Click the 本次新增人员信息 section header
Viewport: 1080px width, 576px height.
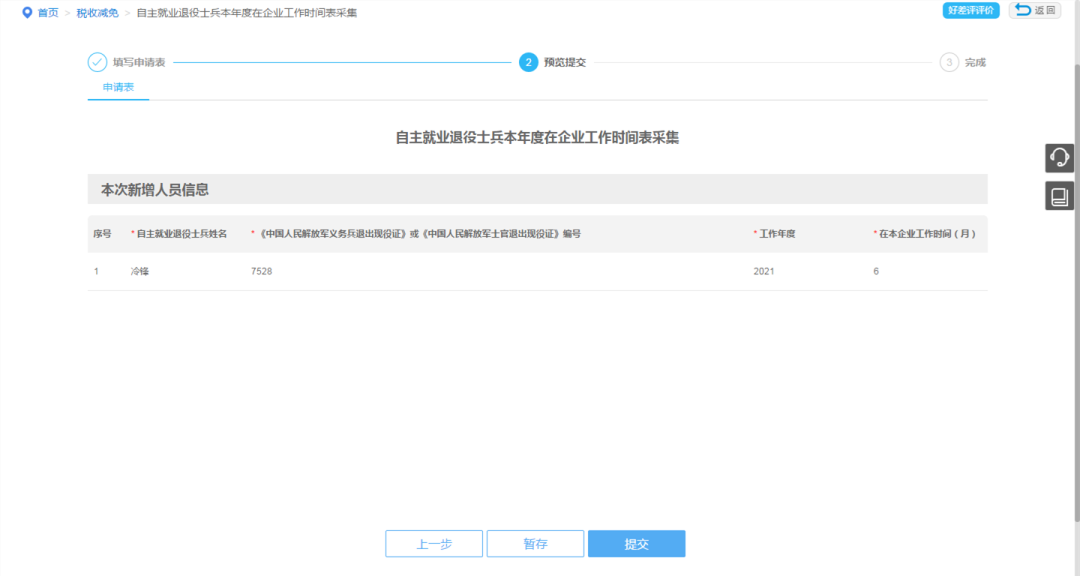coord(537,189)
